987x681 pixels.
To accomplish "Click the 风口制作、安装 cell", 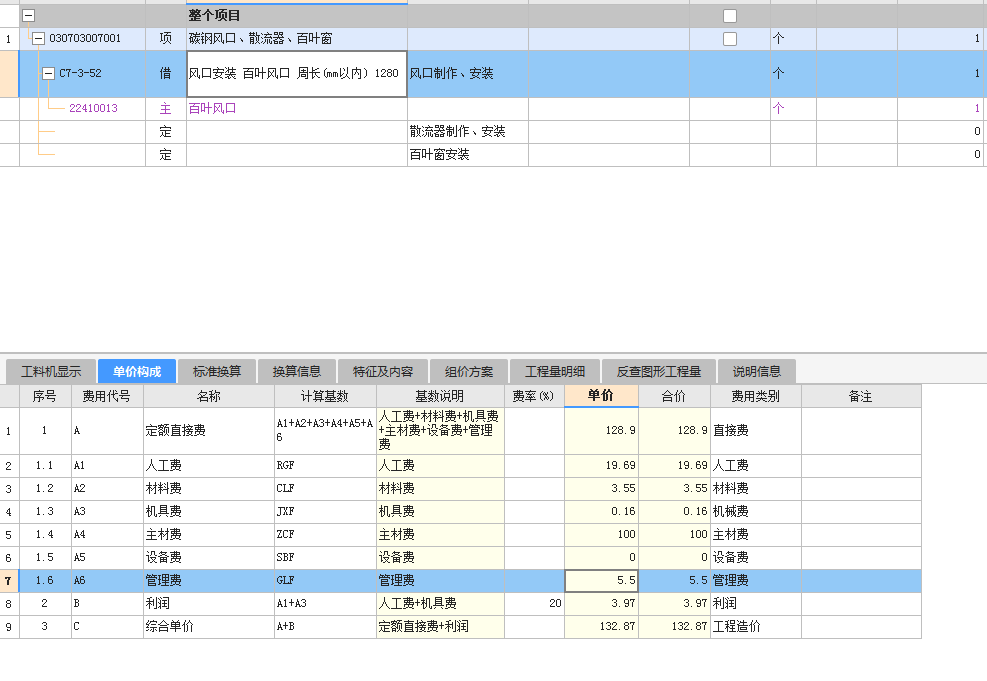I will 468,74.
